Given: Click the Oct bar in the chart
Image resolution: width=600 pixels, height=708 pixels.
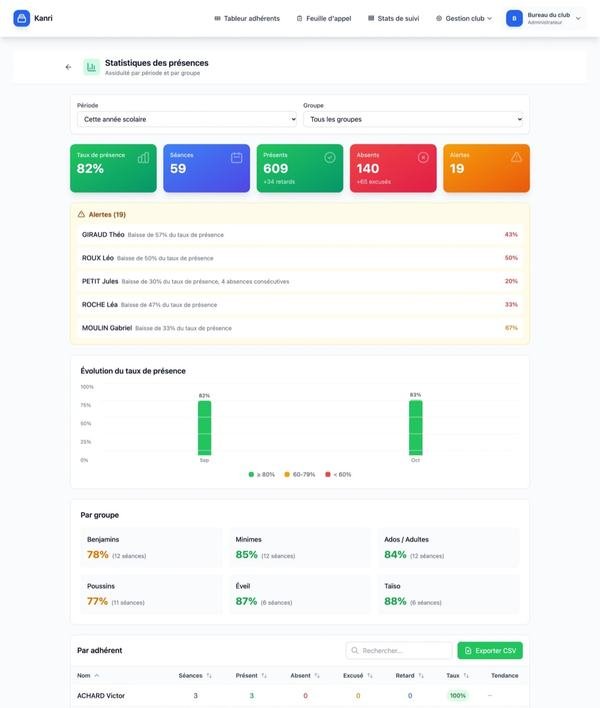Looking at the screenshot, I should tap(415, 427).
